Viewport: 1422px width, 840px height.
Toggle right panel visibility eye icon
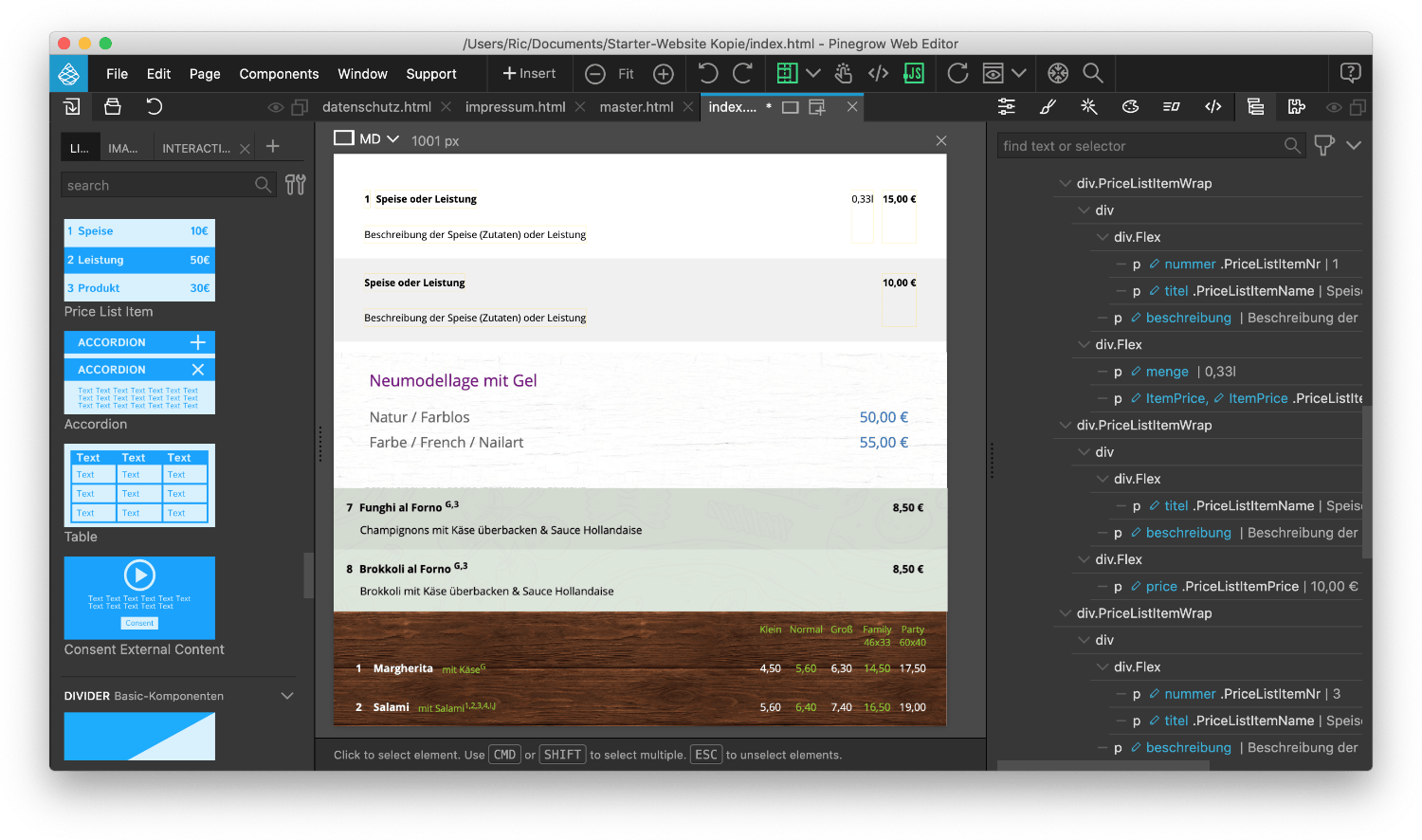click(1334, 108)
